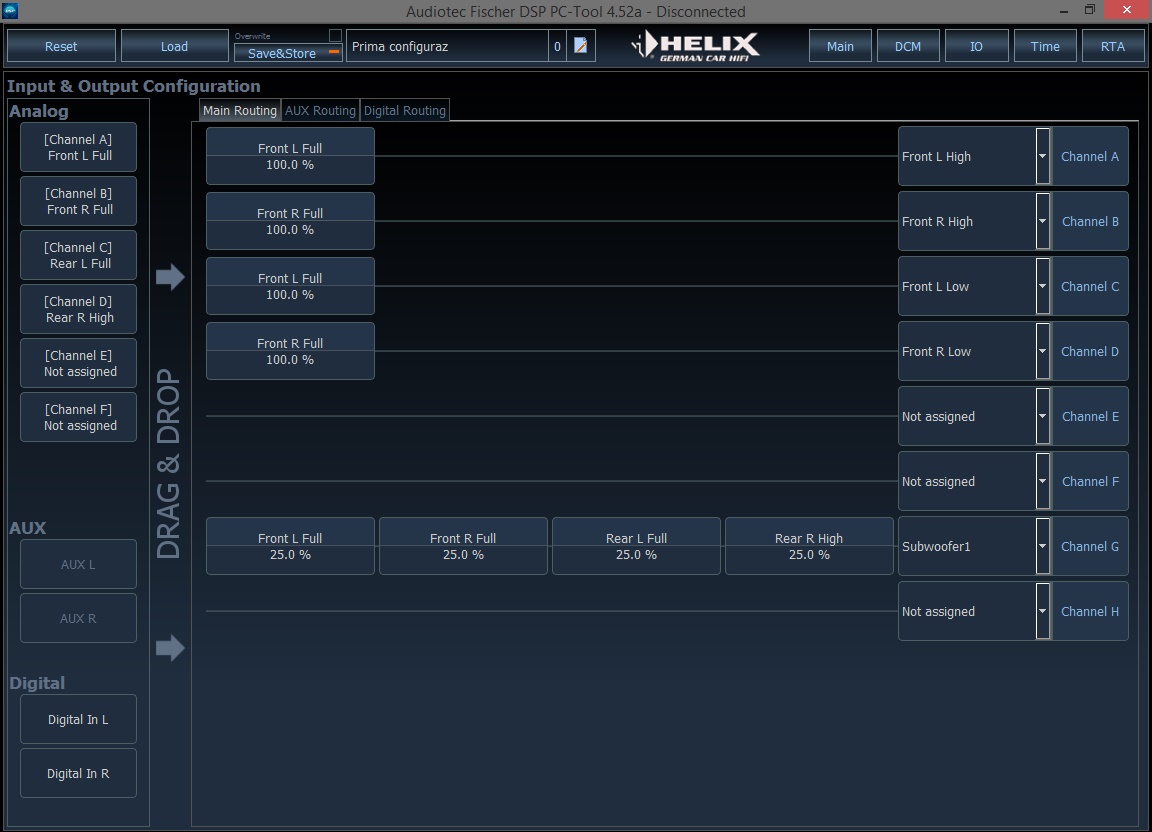
Task: Expand the Channel E Not assigned dropdown
Action: (x=1043, y=416)
